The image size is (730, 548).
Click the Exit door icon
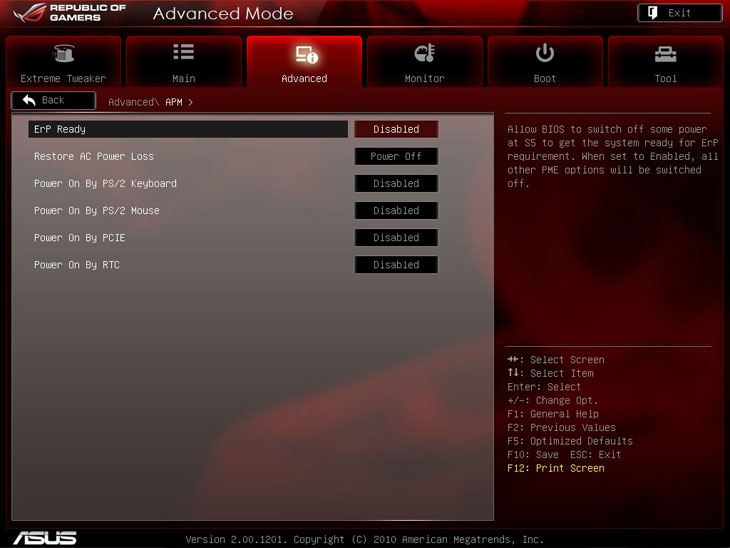(651, 13)
